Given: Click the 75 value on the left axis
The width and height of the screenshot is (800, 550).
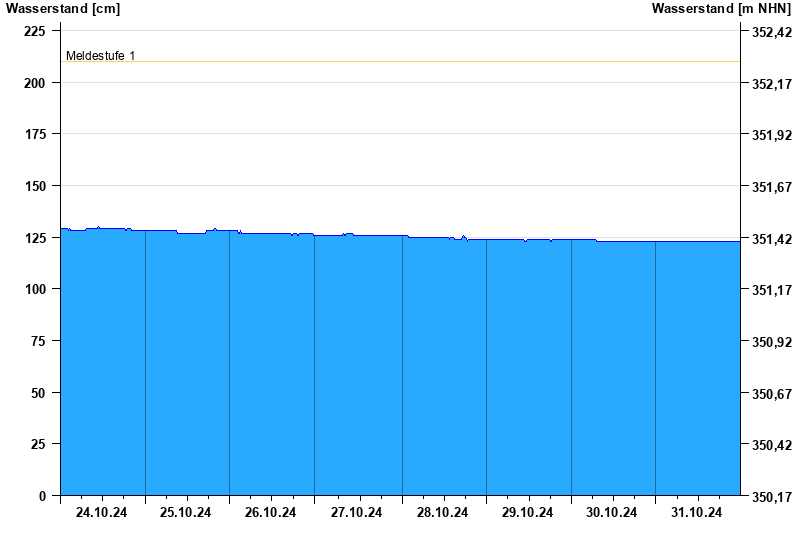Looking at the screenshot, I should pos(39,341).
